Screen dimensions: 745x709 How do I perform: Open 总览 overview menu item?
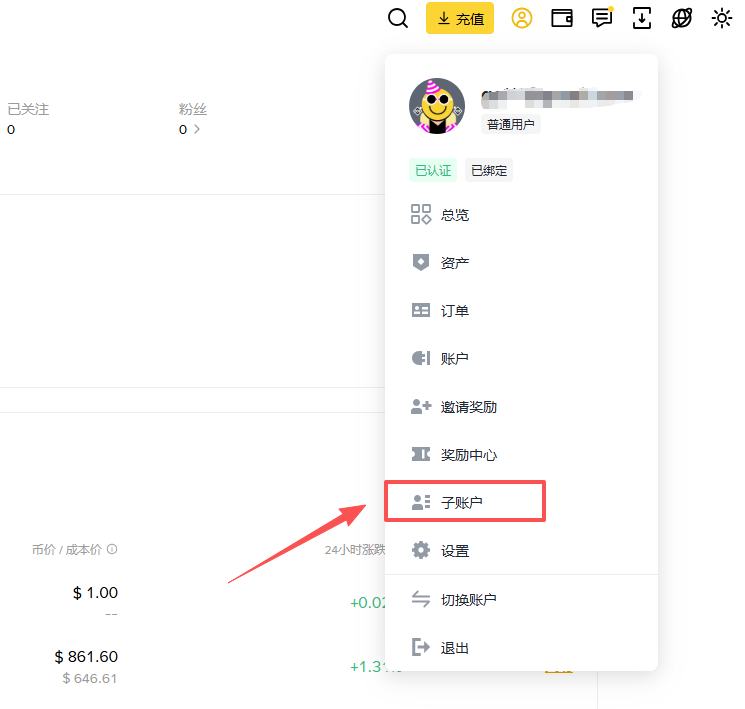tap(521, 215)
